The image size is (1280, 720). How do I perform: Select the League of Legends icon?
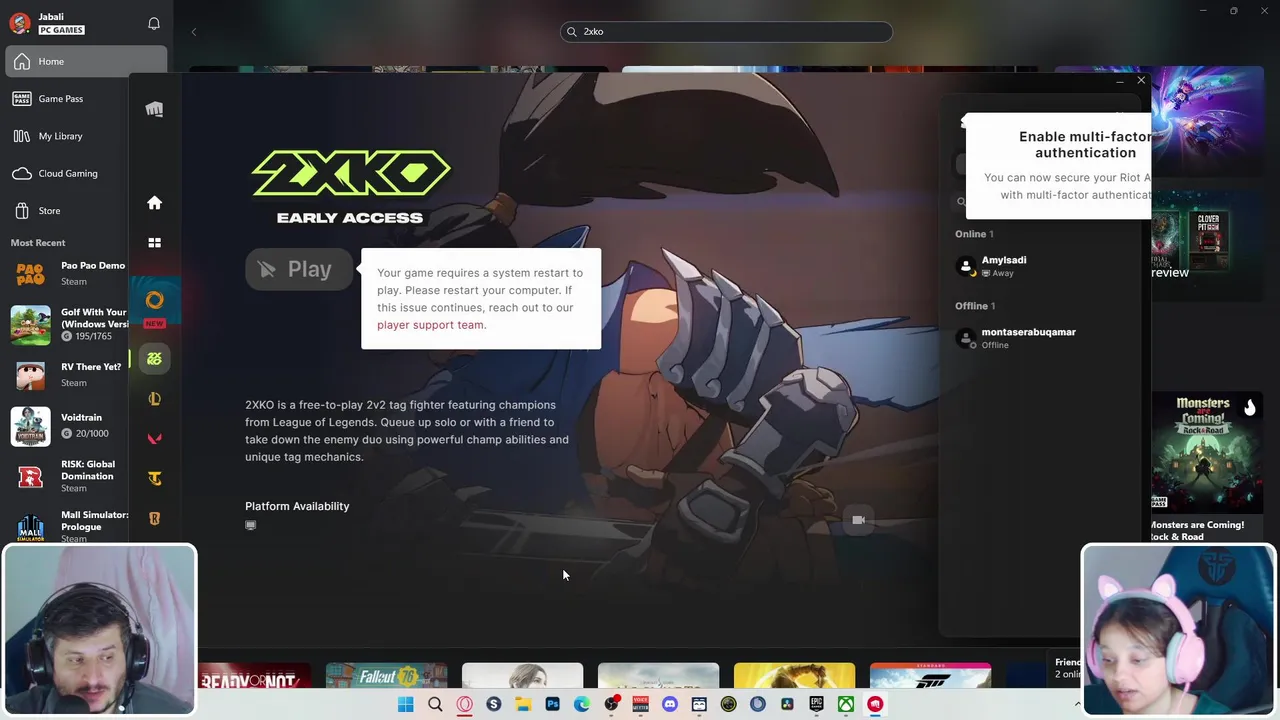pyautogui.click(x=154, y=399)
